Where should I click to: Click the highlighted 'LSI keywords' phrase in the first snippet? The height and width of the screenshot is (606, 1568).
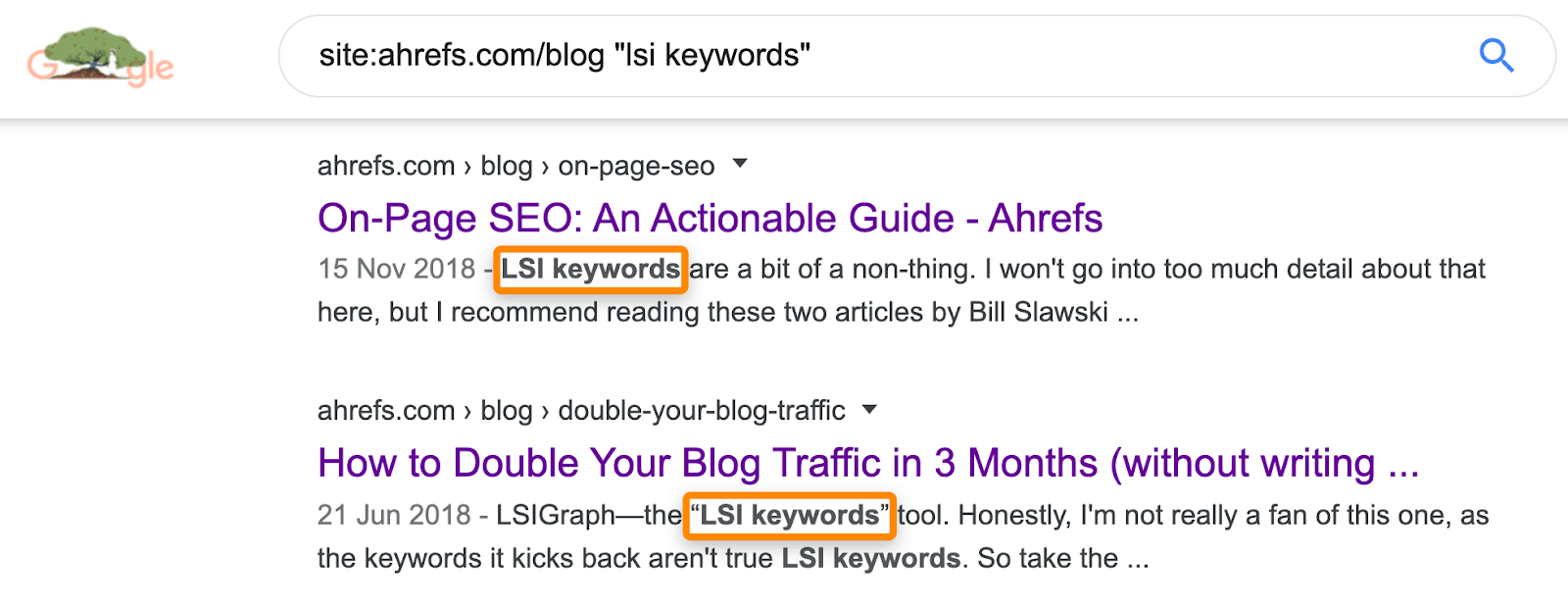tap(590, 270)
